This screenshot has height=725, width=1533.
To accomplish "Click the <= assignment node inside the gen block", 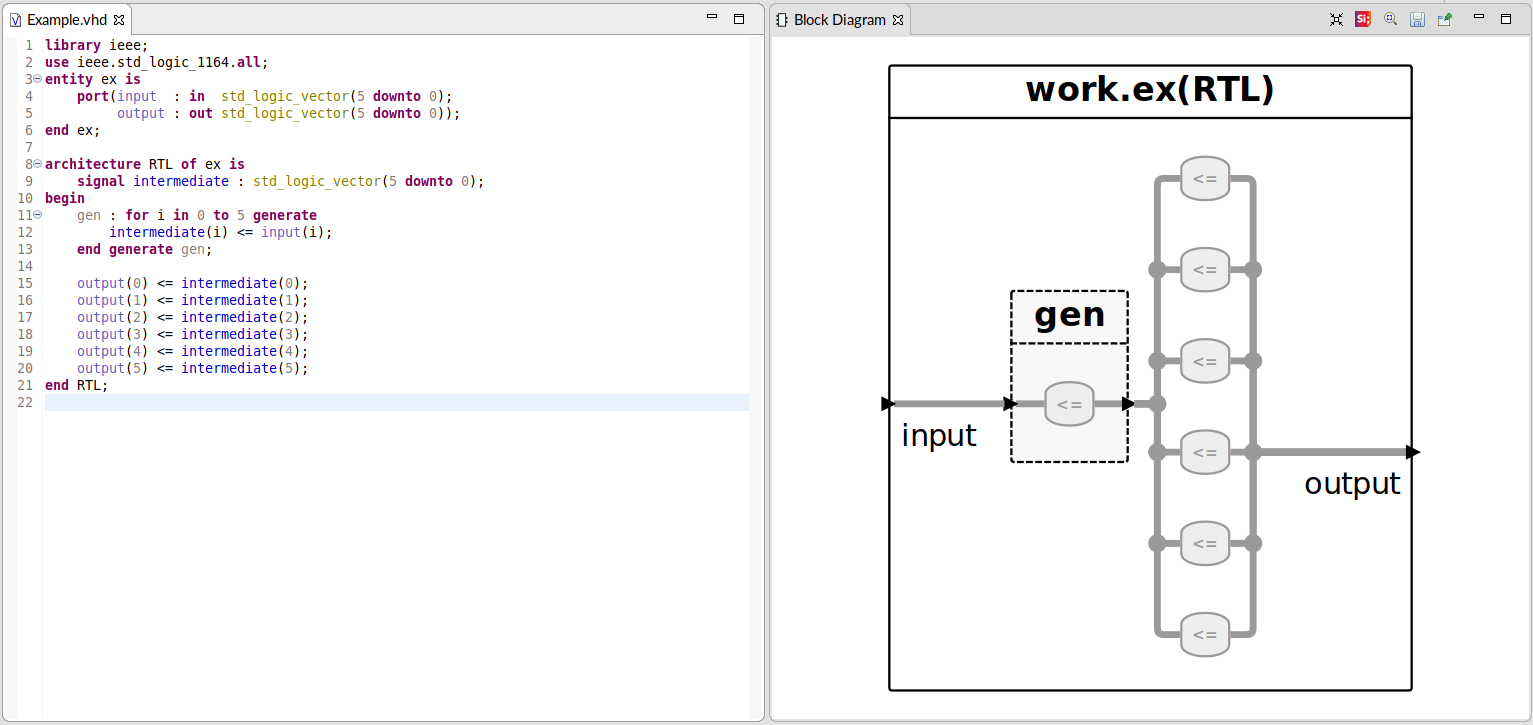I will click(x=1069, y=405).
